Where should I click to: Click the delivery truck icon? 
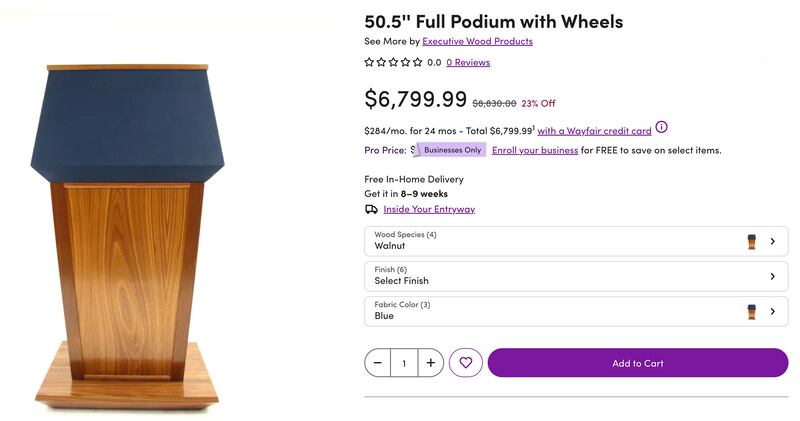click(371, 209)
